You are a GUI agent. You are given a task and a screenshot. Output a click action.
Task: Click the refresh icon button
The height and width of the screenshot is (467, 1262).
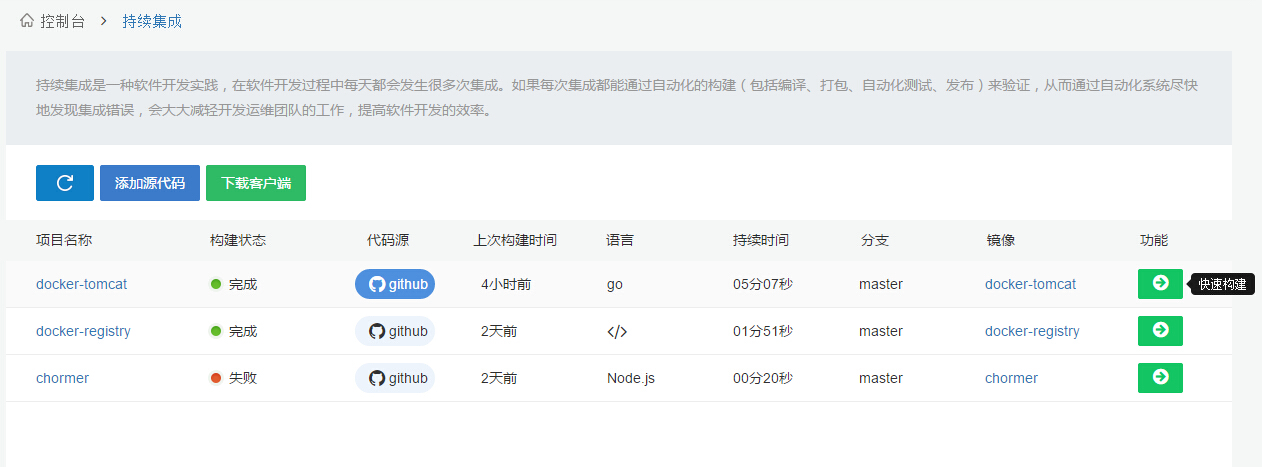(x=65, y=183)
